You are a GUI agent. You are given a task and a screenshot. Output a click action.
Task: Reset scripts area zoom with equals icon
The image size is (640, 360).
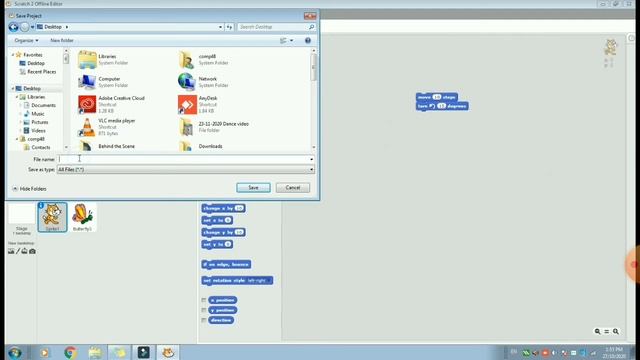point(607,331)
